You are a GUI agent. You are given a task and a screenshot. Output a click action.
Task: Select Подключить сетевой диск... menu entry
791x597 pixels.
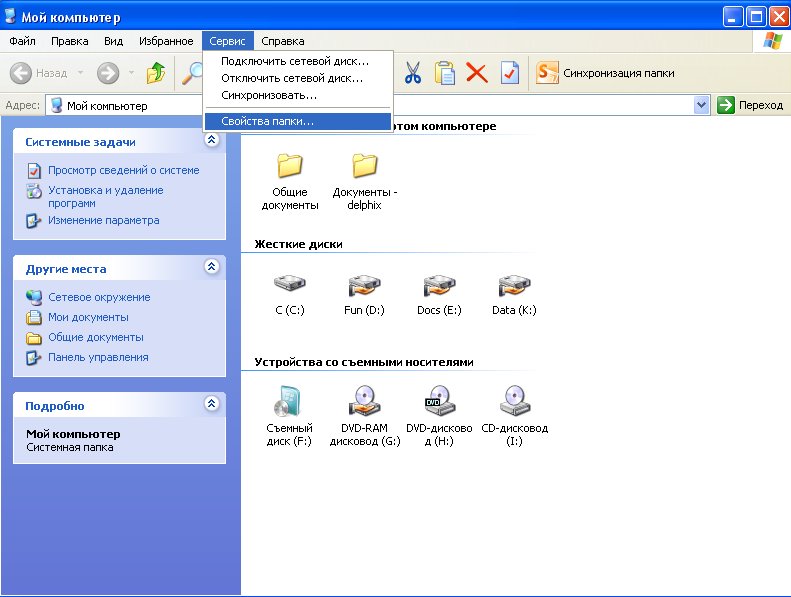click(x=294, y=62)
